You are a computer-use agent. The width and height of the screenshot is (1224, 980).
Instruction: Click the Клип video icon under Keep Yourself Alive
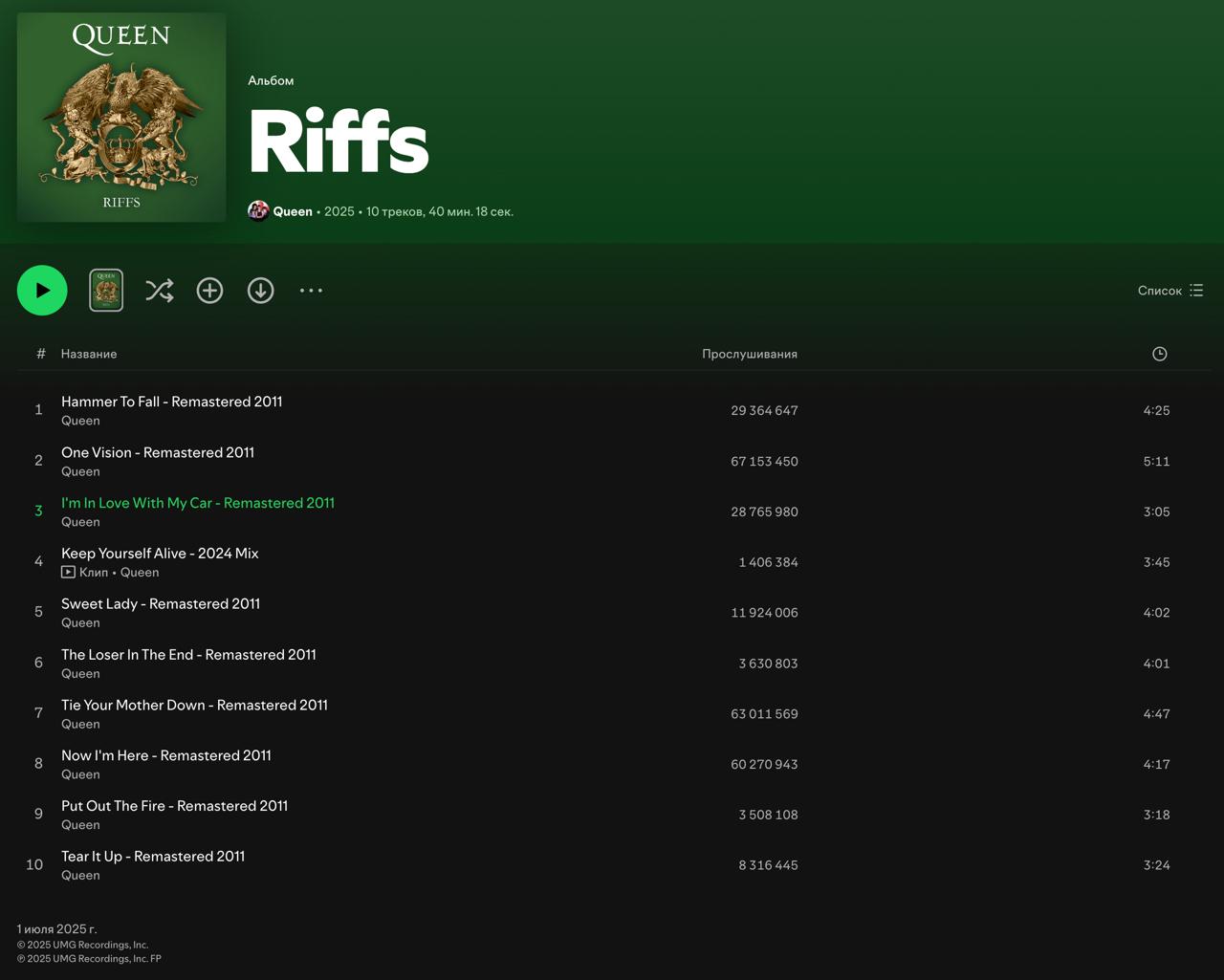pos(68,572)
